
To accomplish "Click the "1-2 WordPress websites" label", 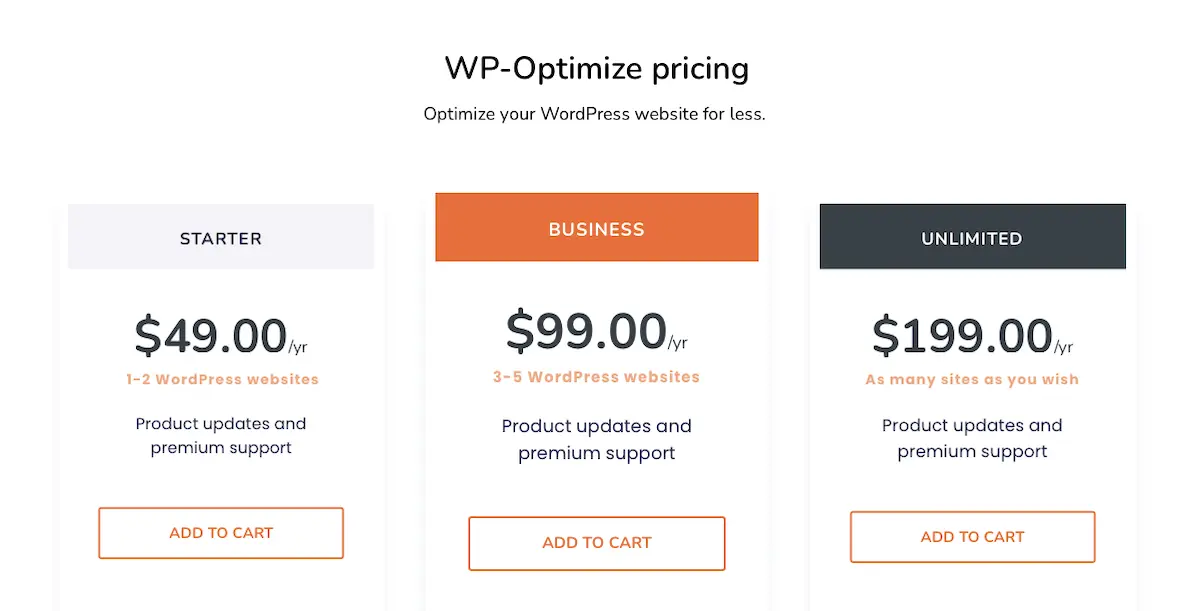I will click(222, 380).
